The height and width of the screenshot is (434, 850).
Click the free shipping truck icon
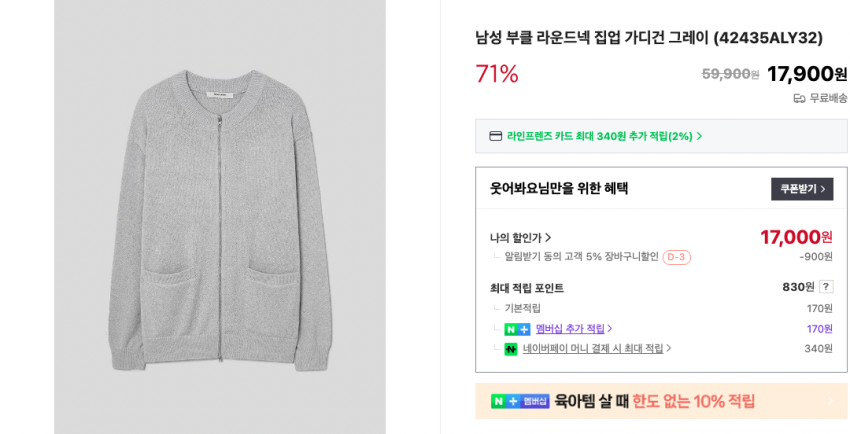[799, 98]
